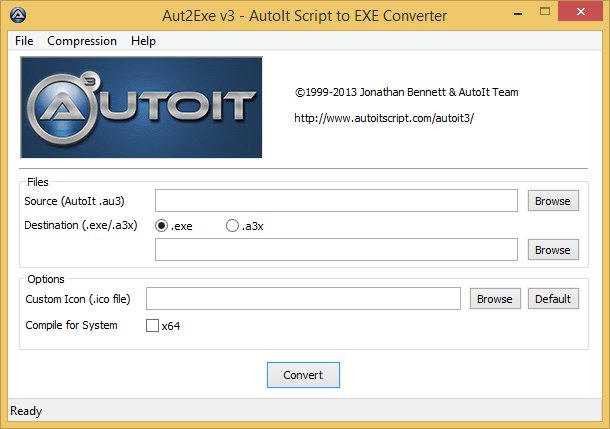The width and height of the screenshot is (610, 429).
Task: Enable the x64 compile checkbox
Action: pyautogui.click(x=153, y=325)
